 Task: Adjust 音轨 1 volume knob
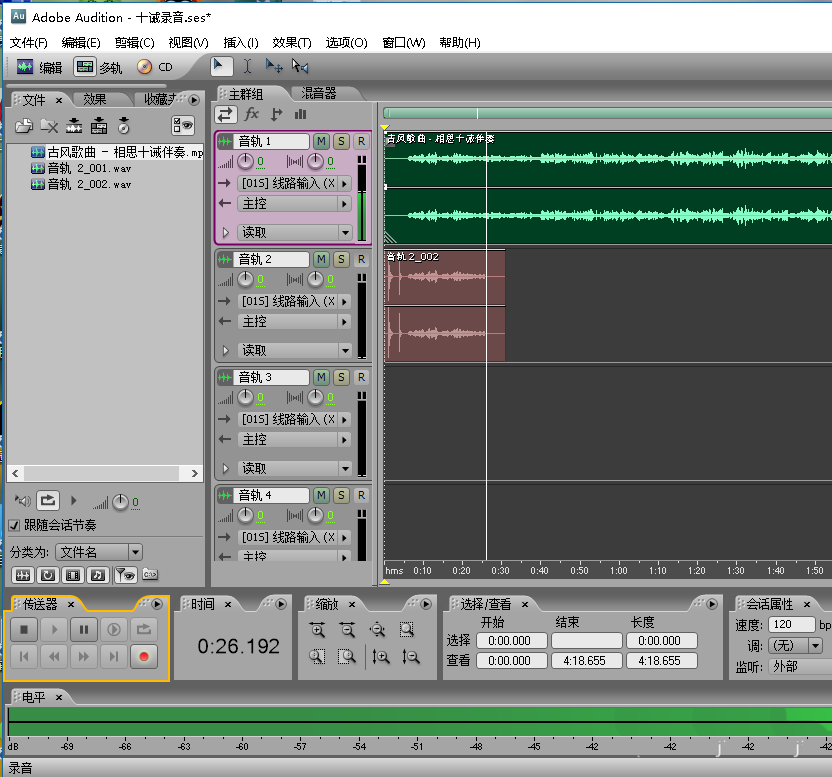245,161
